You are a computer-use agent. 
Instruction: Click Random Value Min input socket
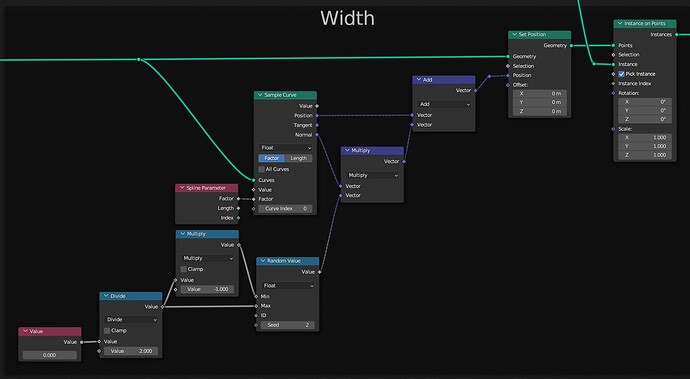click(256, 297)
